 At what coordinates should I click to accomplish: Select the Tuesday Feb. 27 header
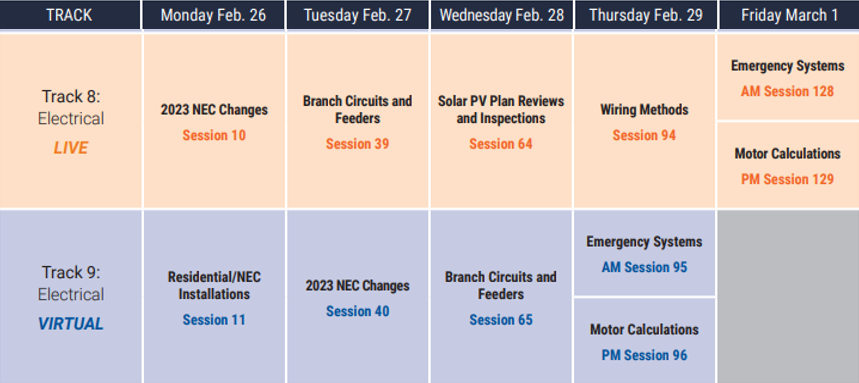pos(357,15)
